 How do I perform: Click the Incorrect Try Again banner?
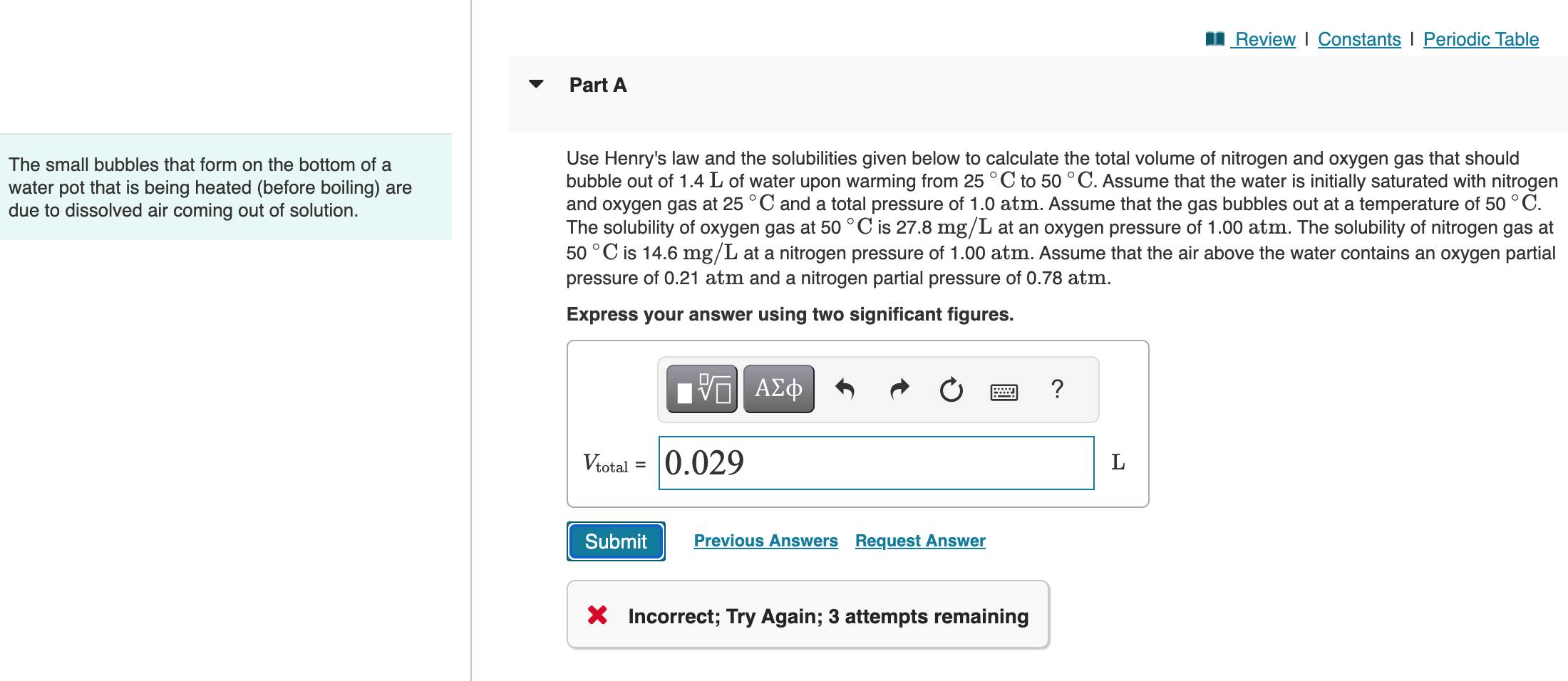tap(808, 615)
